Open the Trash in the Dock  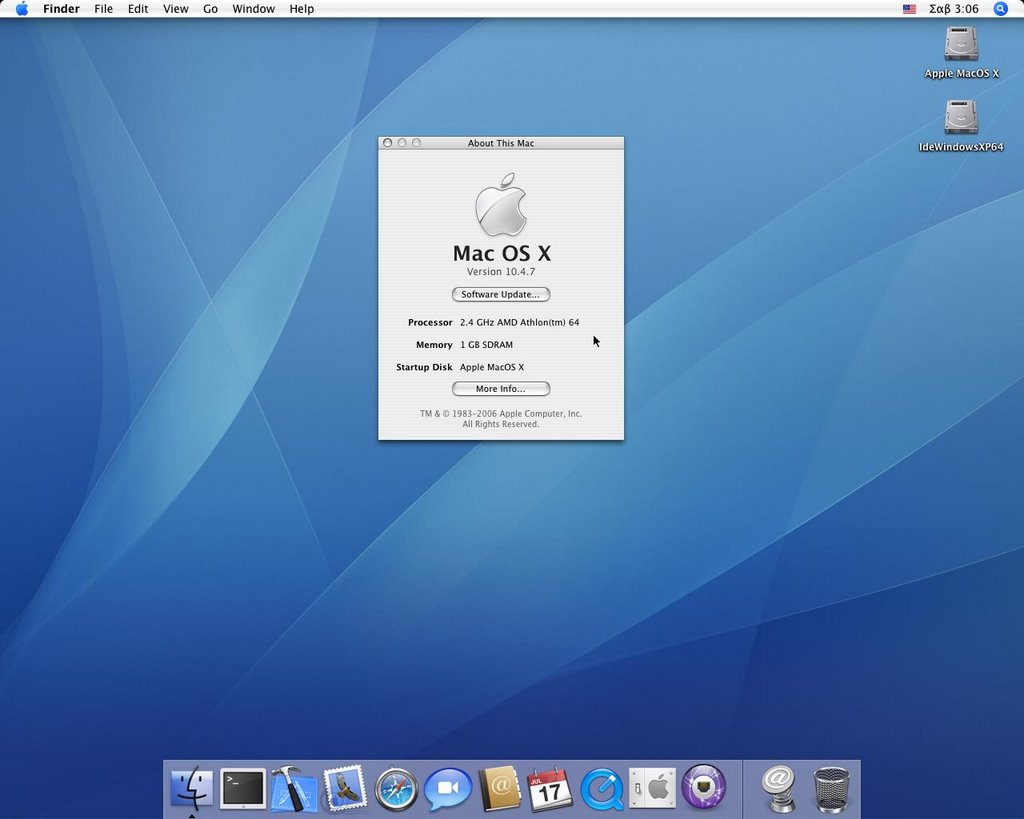click(x=832, y=789)
